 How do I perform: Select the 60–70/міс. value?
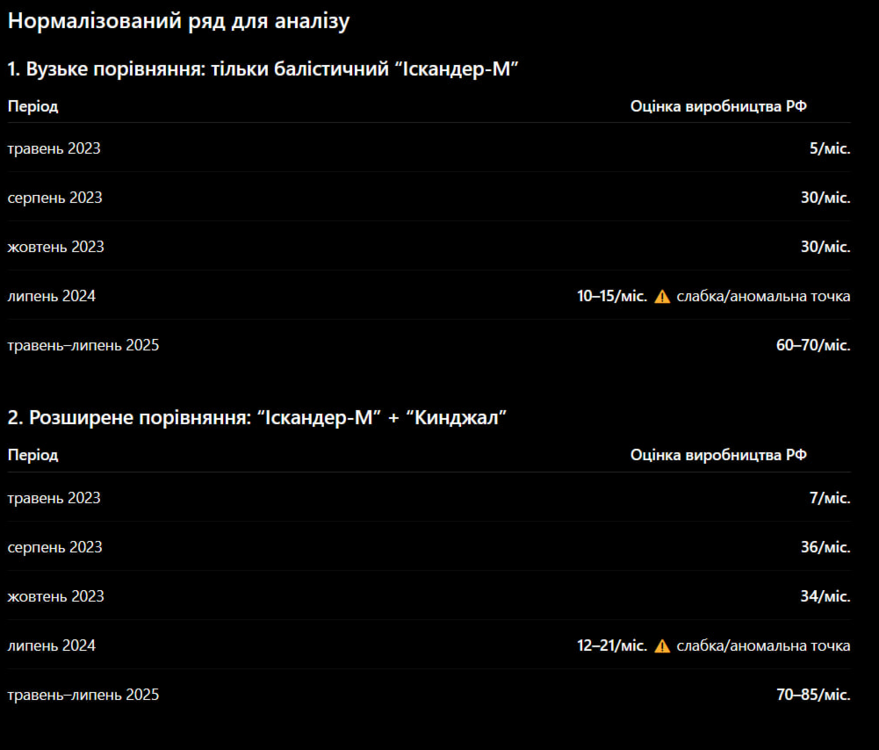(813, 345)
